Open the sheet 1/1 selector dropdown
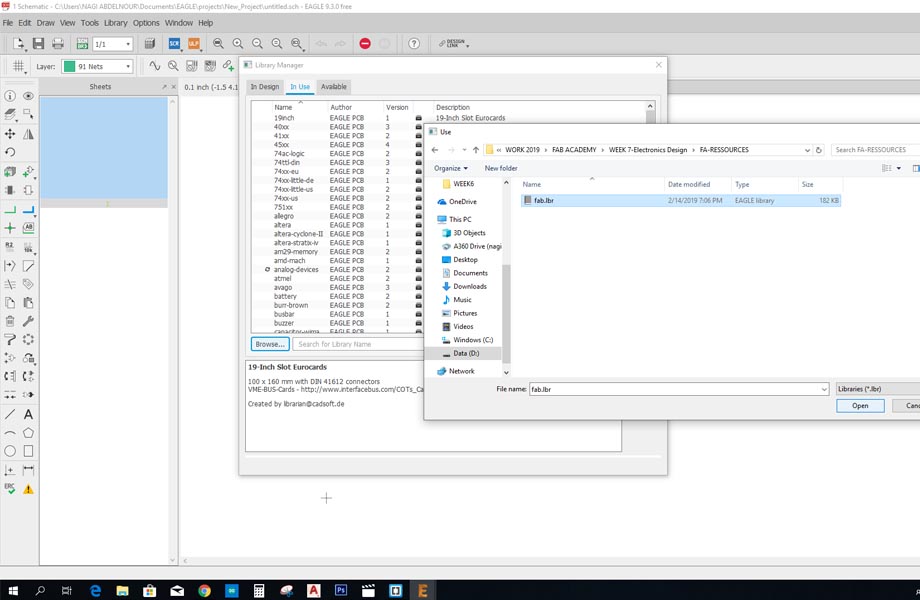920x600 pixels. (128, 44)
